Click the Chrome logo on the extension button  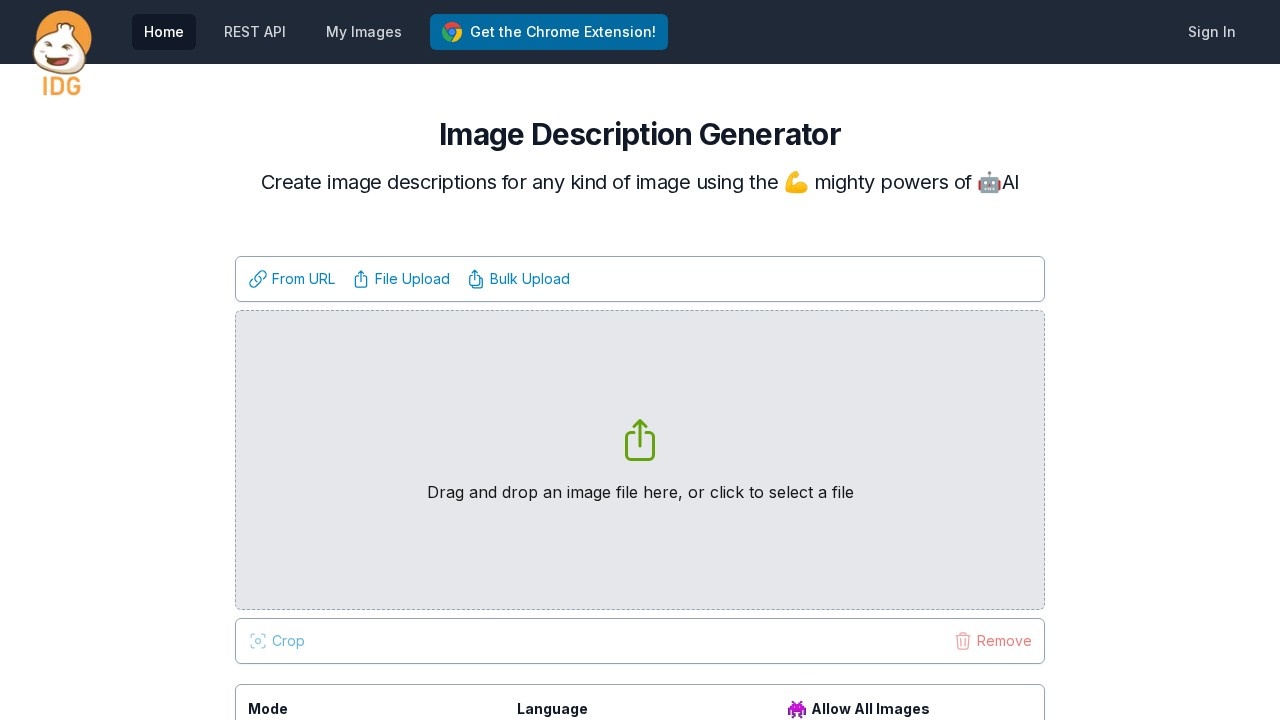point(452,32)
